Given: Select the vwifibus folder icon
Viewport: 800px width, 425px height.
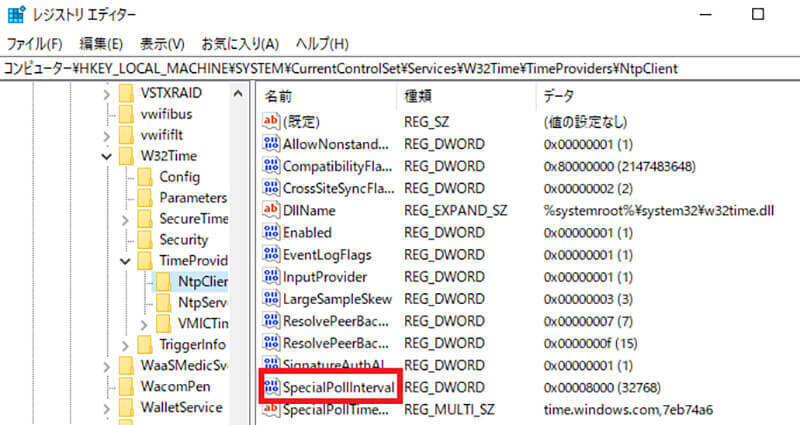Looking at the screenshot, I should tap(126, 114).
